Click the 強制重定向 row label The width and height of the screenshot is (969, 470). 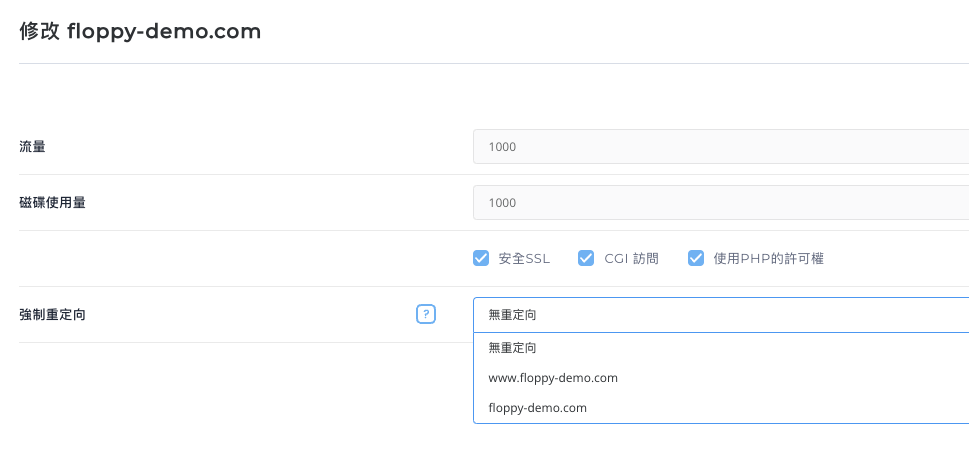(x=52, y=315)
